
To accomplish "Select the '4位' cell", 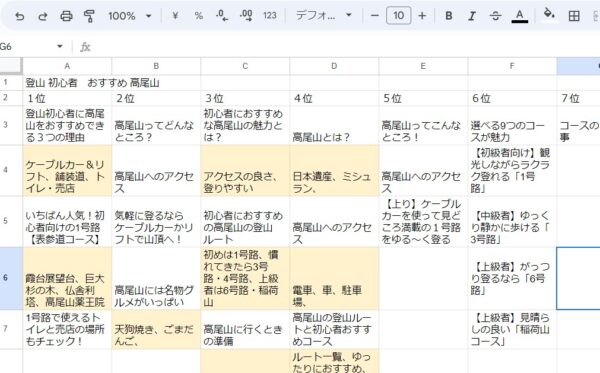I will click(334, 98).
